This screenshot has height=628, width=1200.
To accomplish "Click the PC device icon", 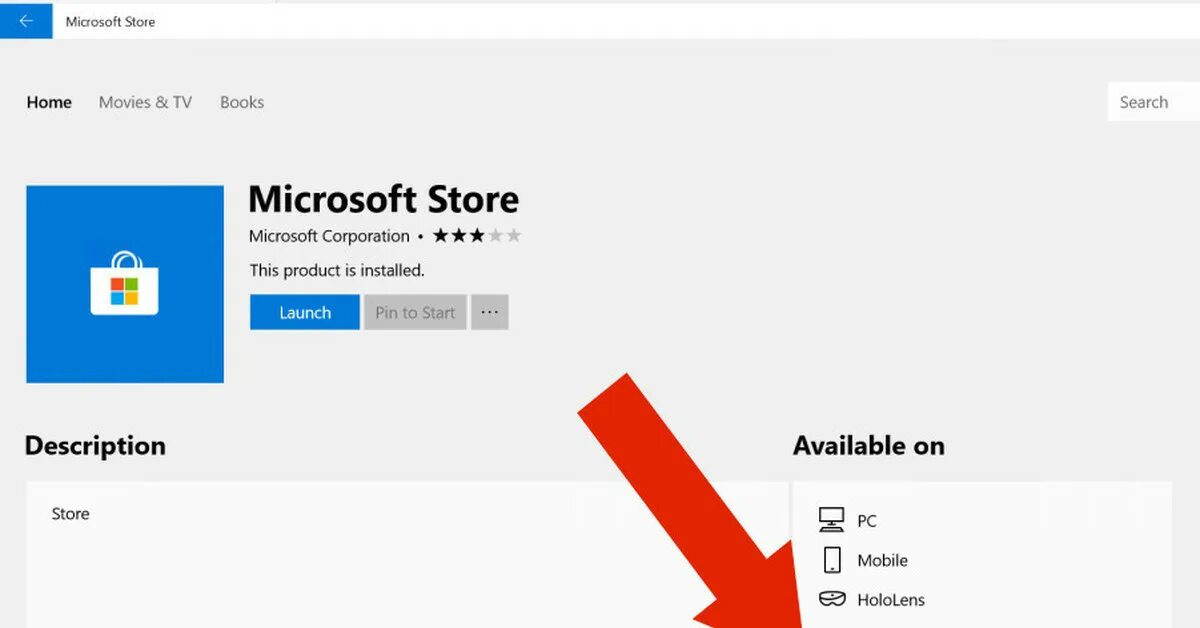I will 831,520.
